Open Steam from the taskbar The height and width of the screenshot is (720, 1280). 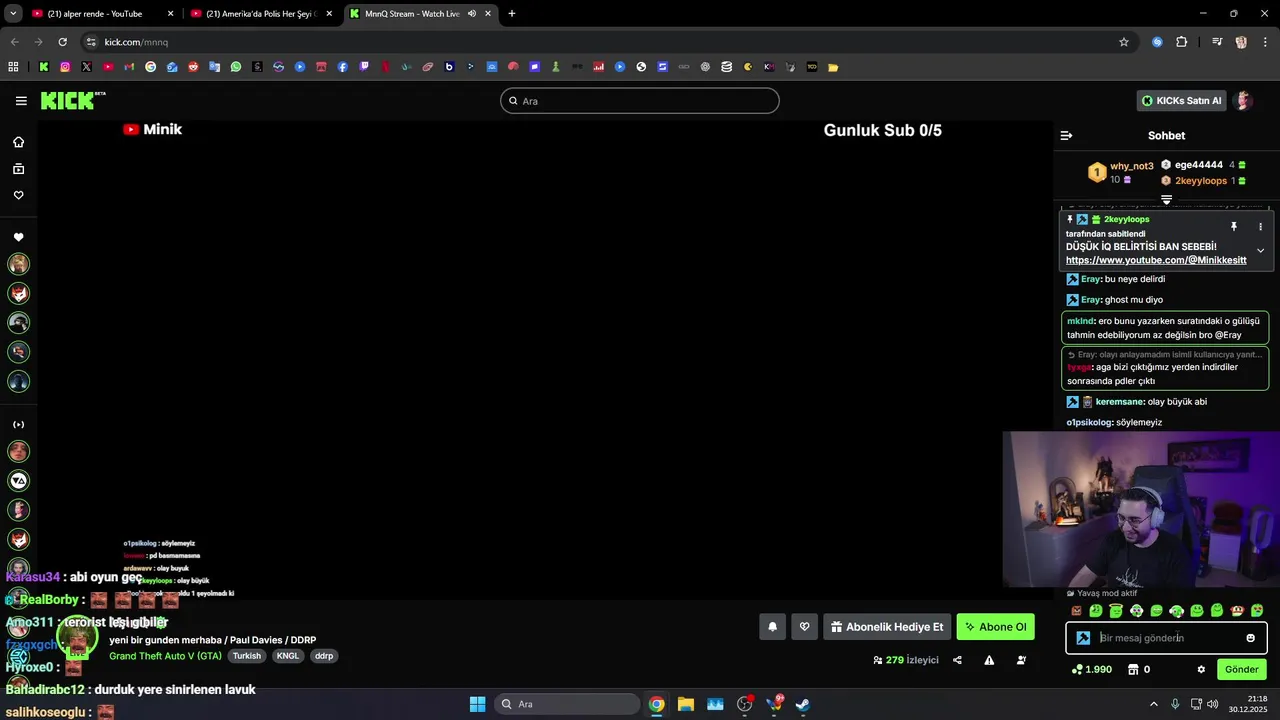pos(803,704)
